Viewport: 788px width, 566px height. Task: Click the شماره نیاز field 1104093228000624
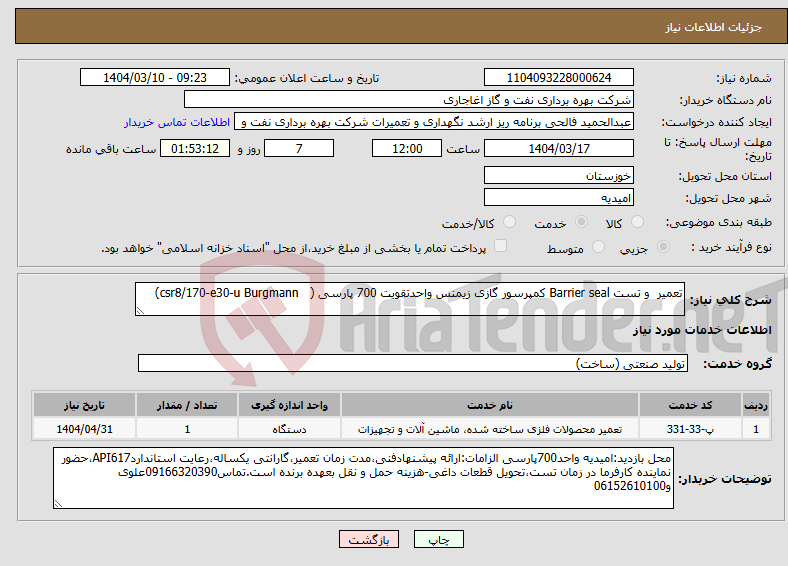tap(558, 77)
